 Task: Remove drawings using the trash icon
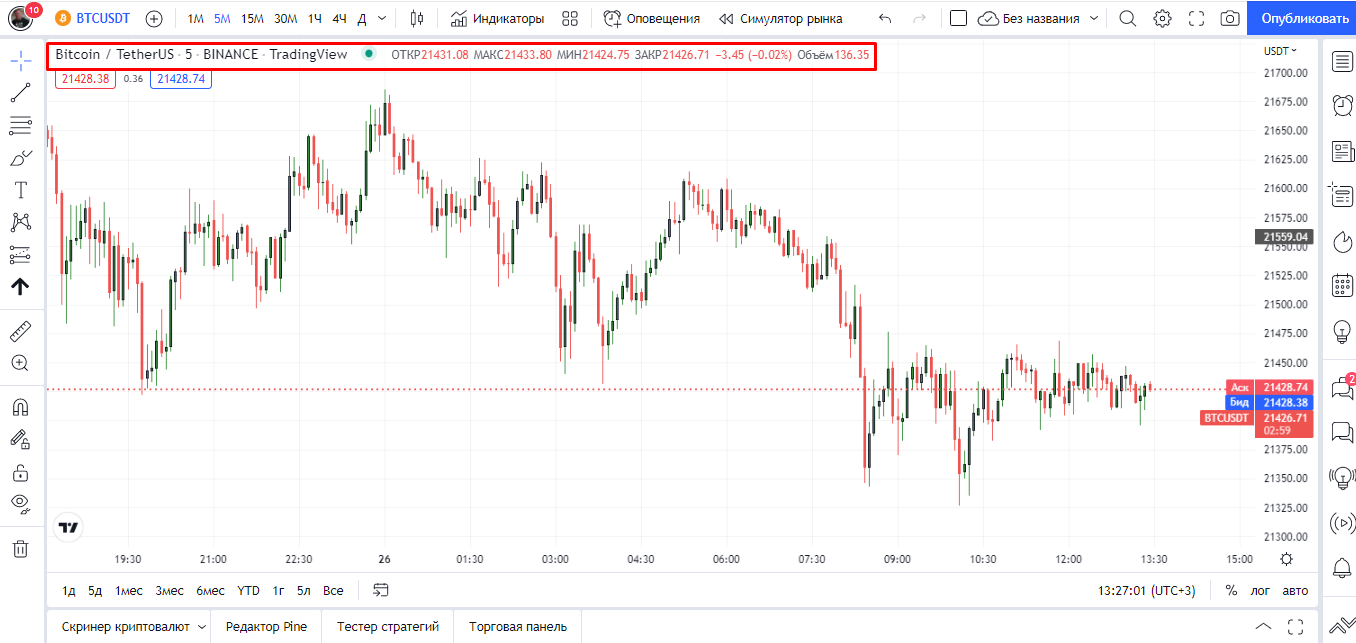[20, 549]
